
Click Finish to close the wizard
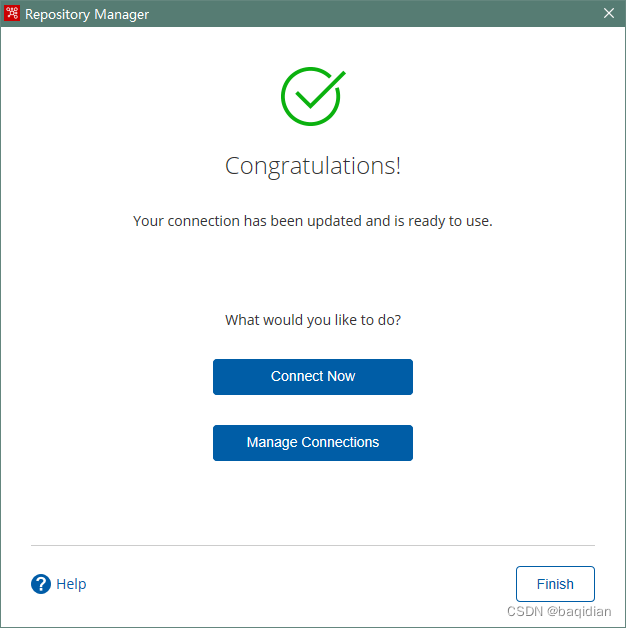pos(555,584)
